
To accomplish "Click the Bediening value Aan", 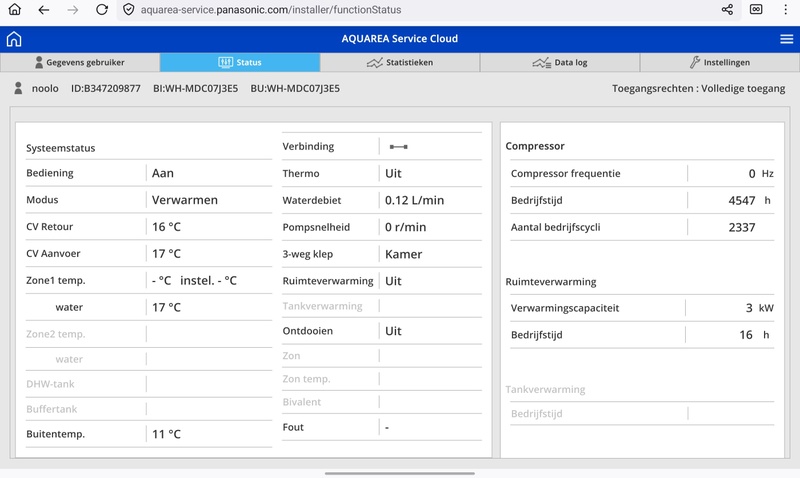I will (163, 173).
